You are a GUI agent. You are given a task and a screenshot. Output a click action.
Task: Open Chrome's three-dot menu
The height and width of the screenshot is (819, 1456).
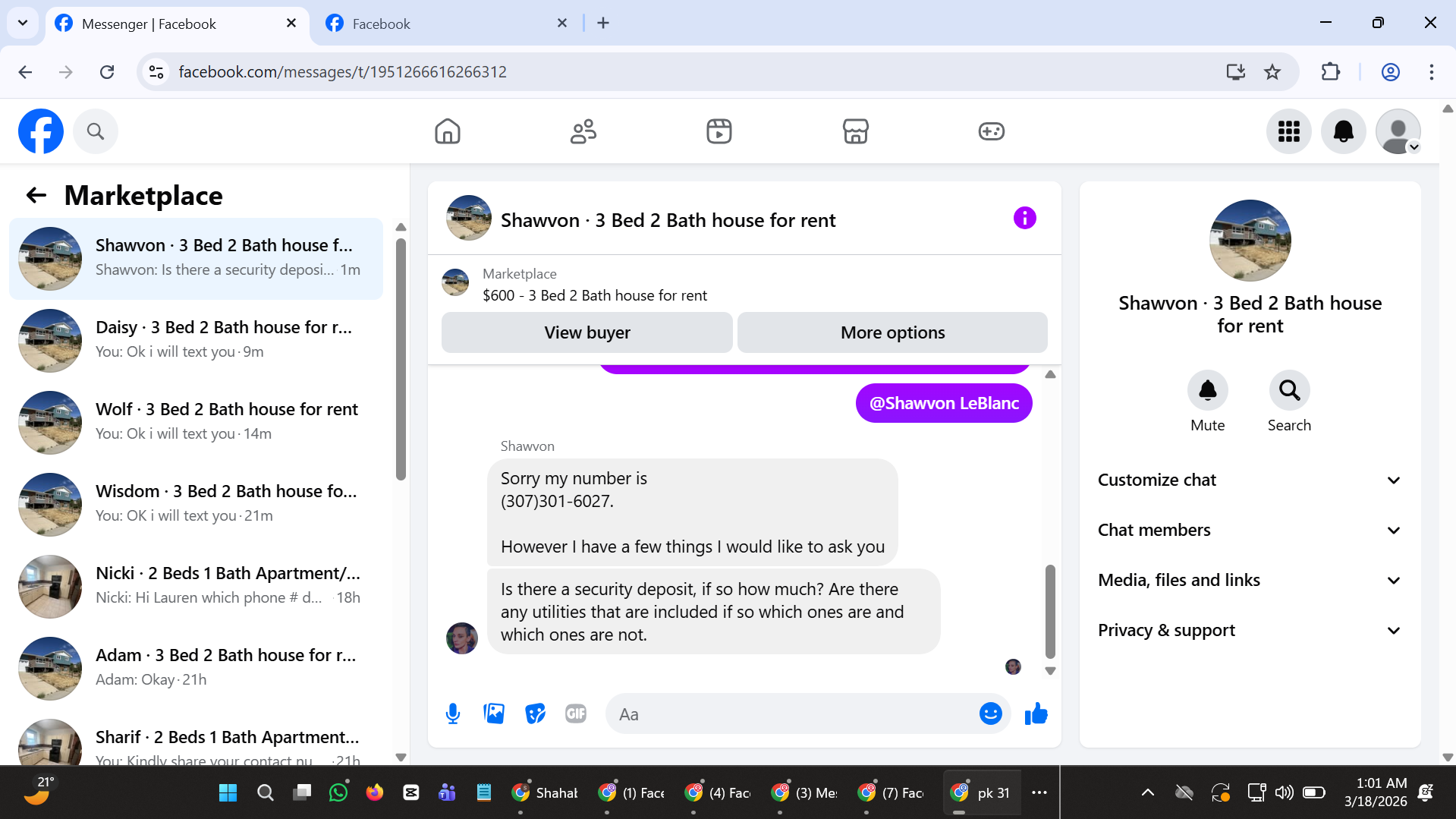click(x=1432, y=72)
